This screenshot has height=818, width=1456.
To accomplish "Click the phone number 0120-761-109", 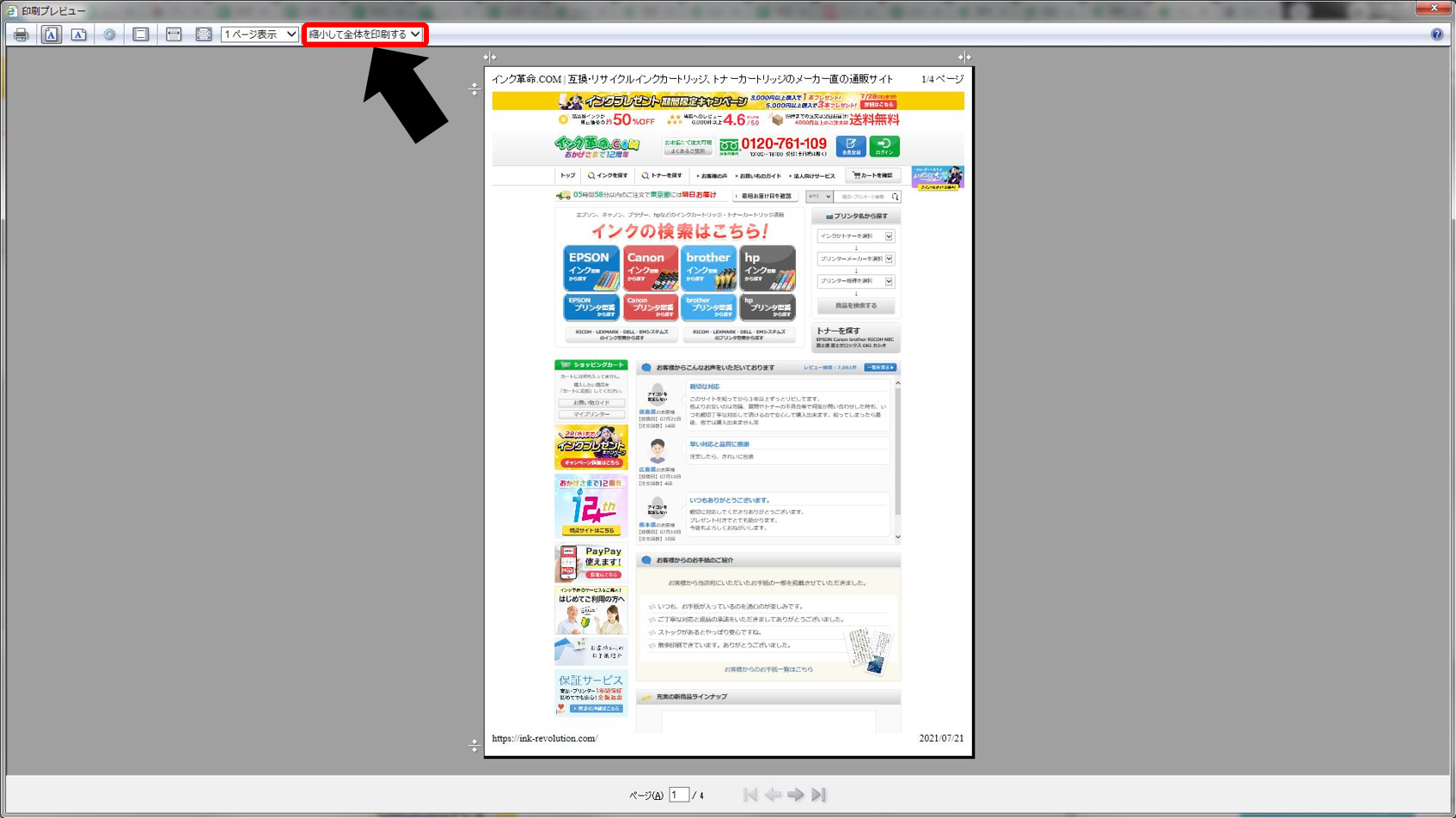I will click(784, 143).
